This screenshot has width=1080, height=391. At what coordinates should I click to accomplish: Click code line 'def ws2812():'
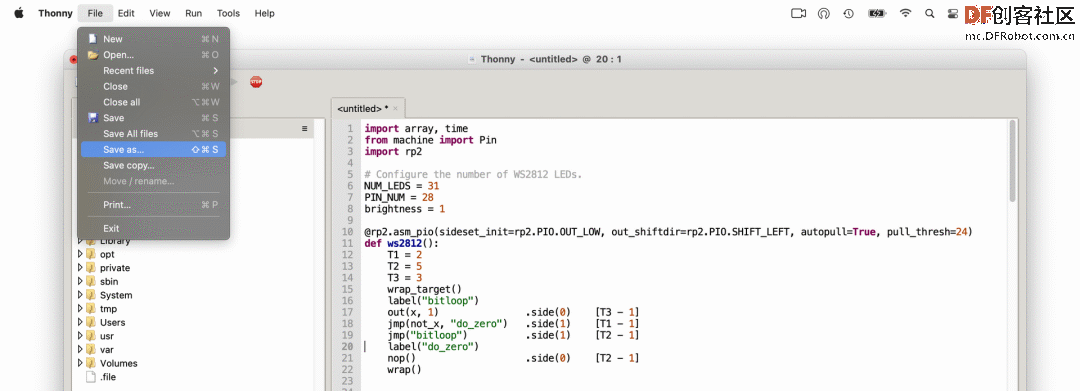point(402,243)
